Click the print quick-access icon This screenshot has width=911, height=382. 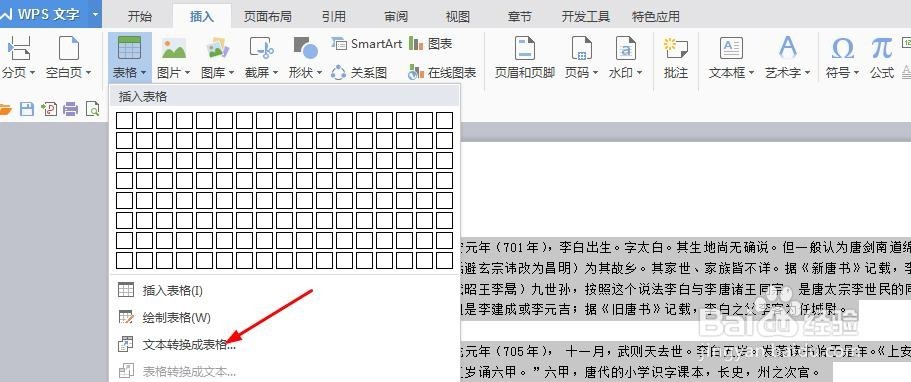click(x=70, y=109)
